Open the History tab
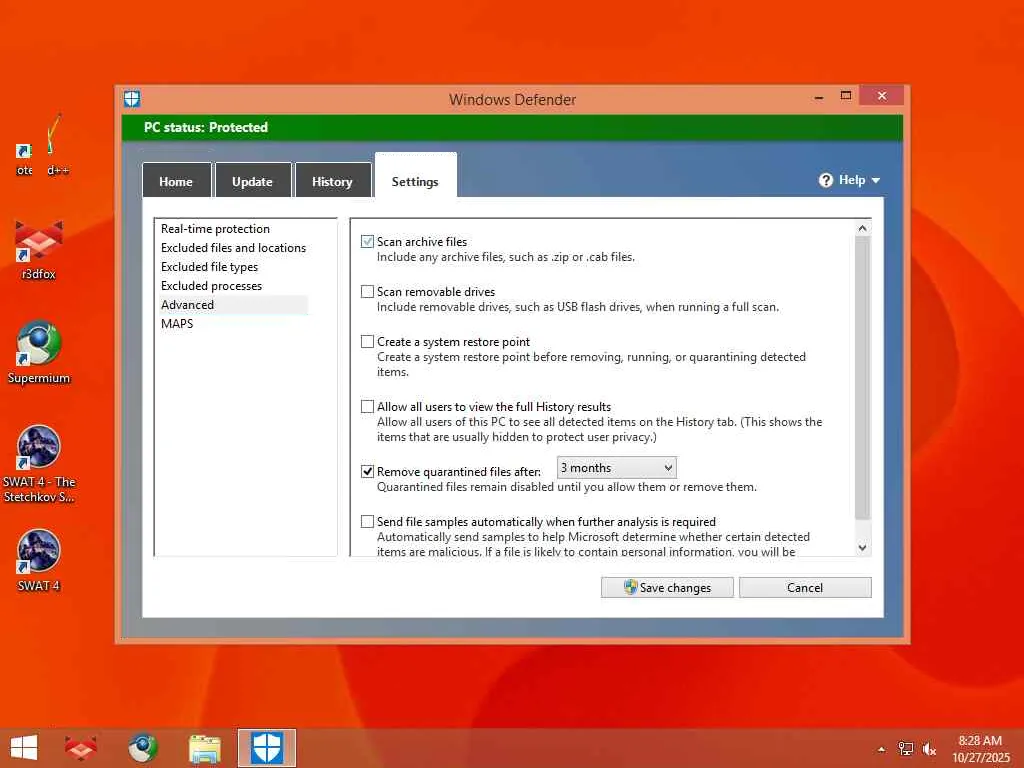1024x768 pixels. point(332,181)
